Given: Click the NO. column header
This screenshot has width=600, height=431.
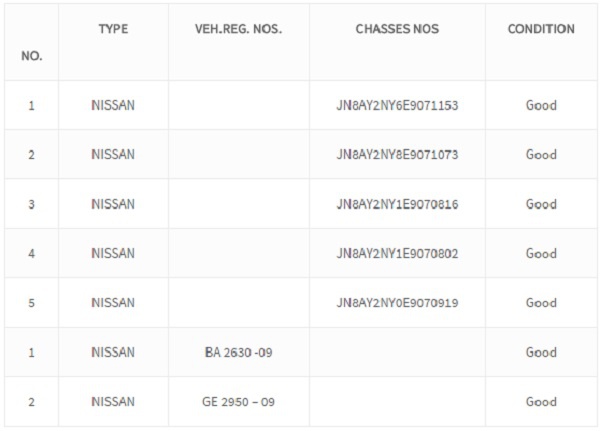Looking at the screenshot, I should pyautogui.click(x=32, y=56).
